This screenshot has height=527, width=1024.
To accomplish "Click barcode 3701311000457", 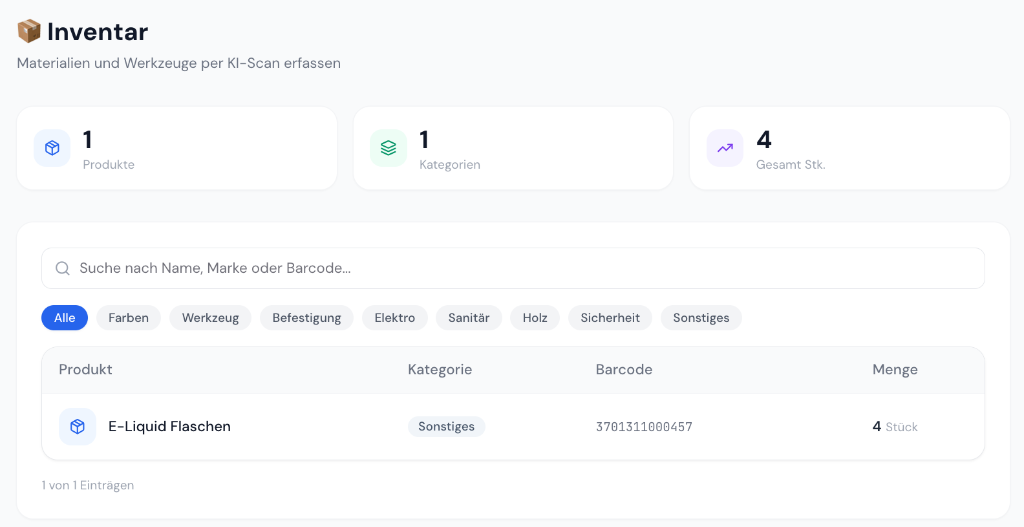I will (644, 427).
